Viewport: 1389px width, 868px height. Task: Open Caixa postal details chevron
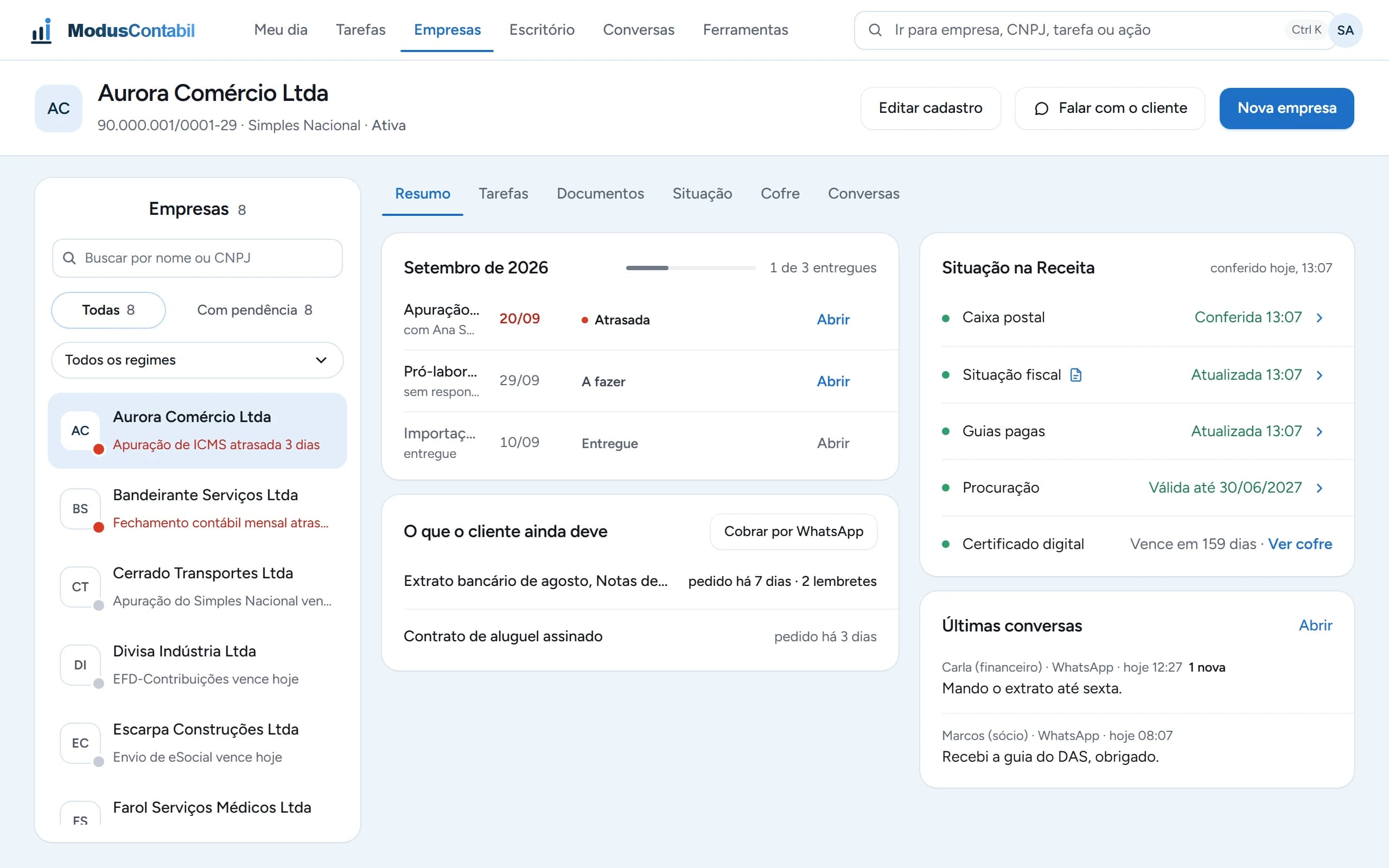[x=1320, y=317]
